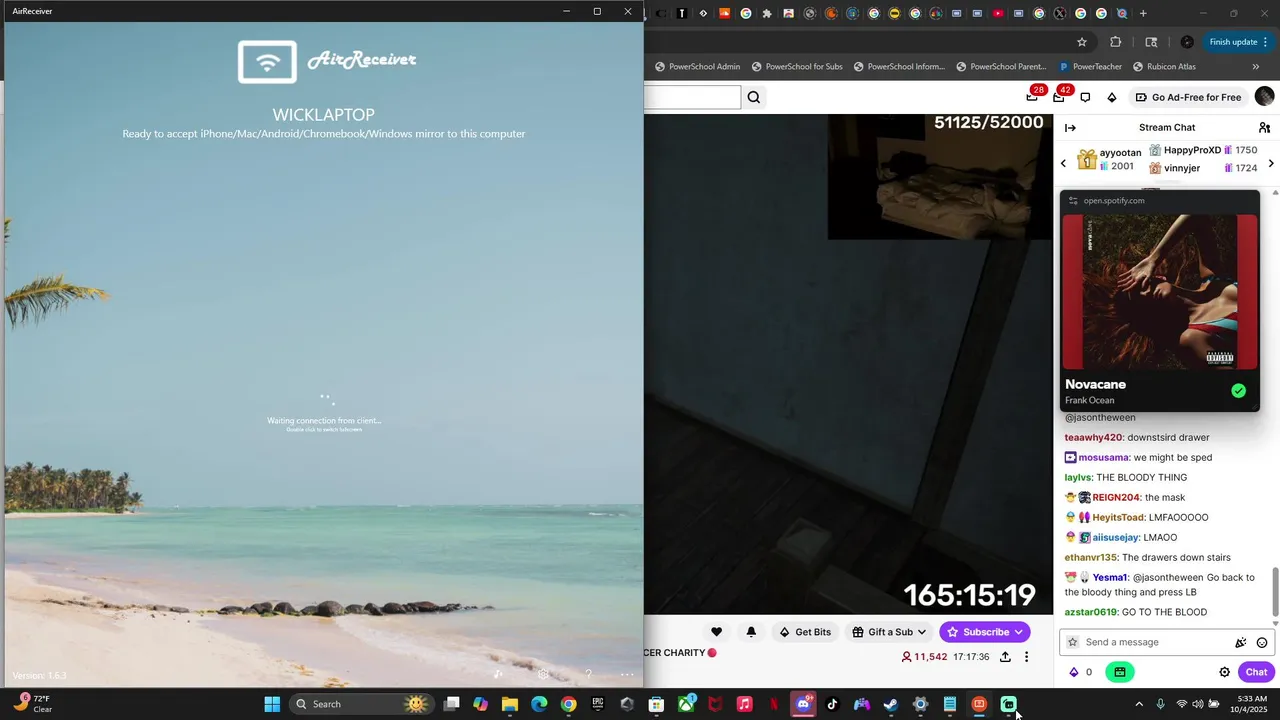Click the celebration party icon in chat input

pyautogui.click(x=1241, y=642)
